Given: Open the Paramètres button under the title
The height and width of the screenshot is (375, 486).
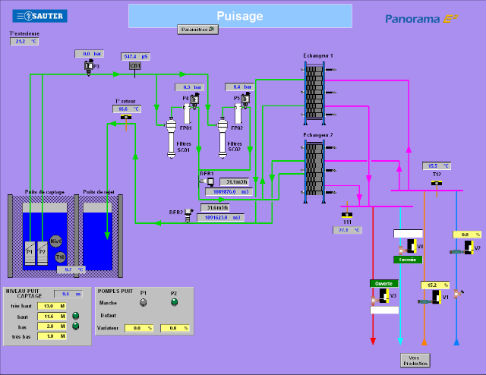Looking at the screenshot, I should tap(198, 29).
